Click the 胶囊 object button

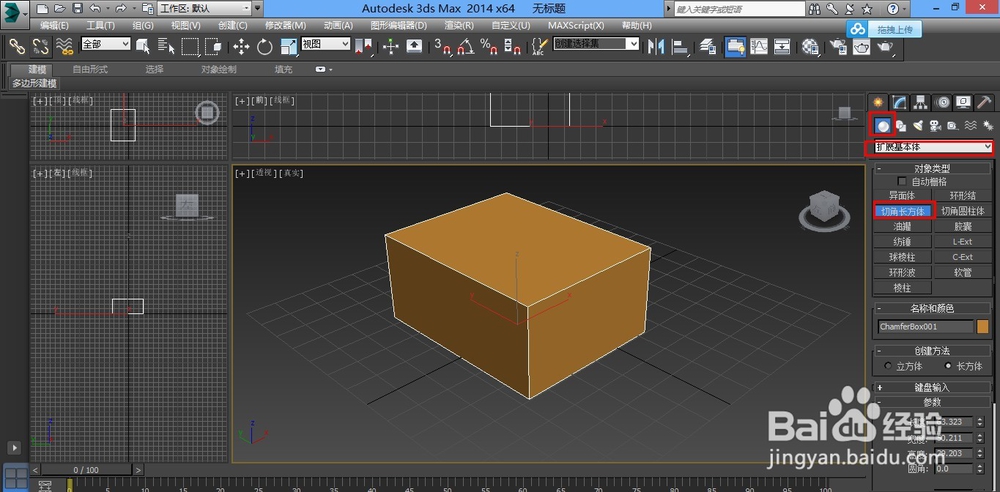962,226
